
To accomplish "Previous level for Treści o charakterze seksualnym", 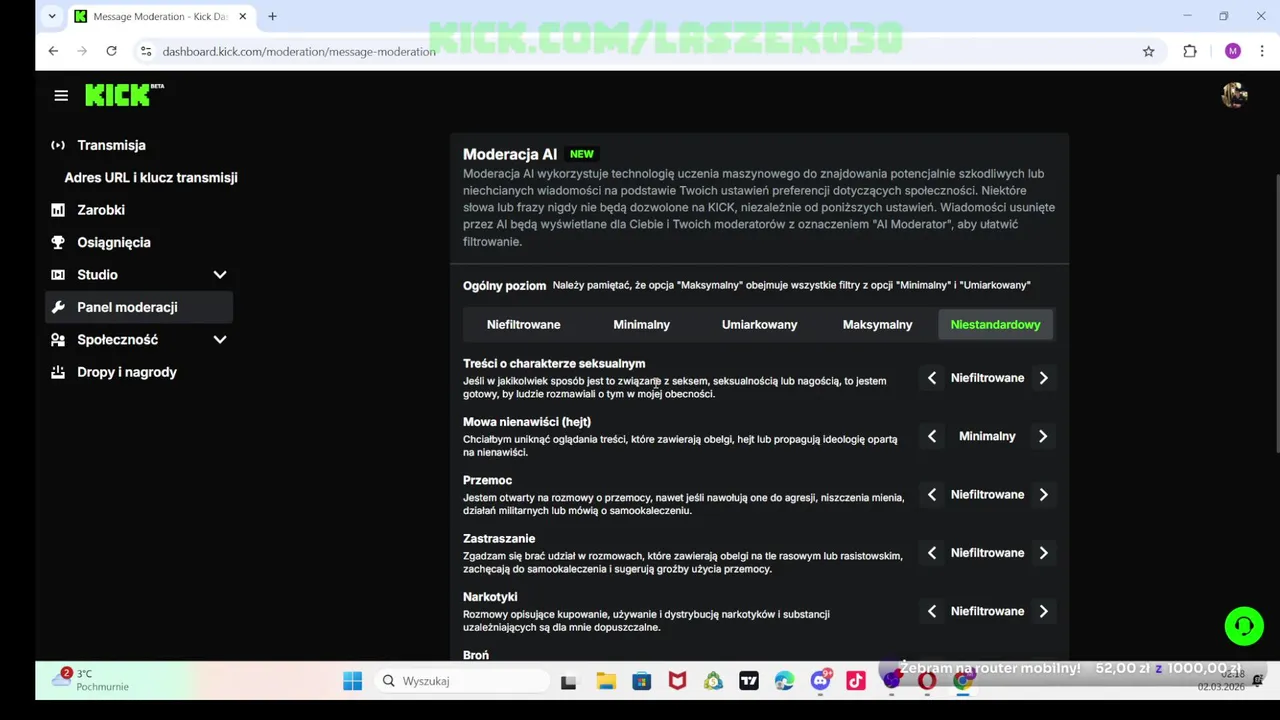I will point(932,378).
